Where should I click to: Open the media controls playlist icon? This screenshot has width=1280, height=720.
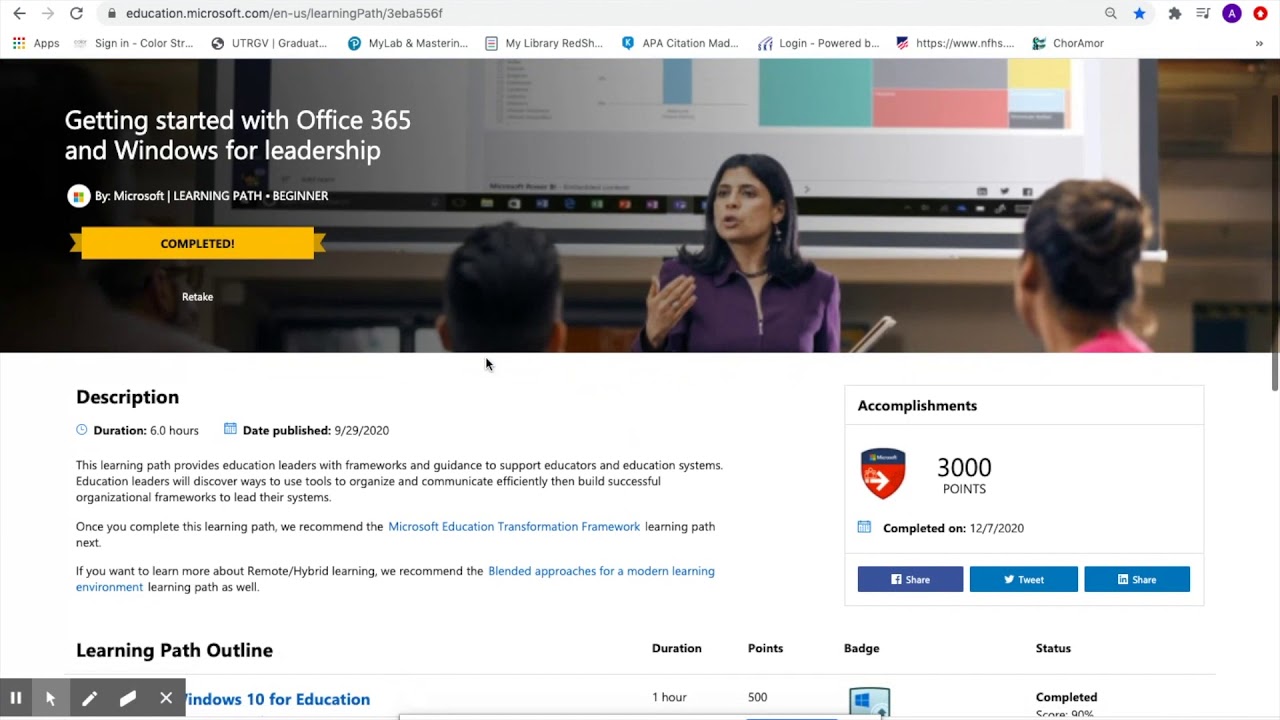coord(1203,13)
